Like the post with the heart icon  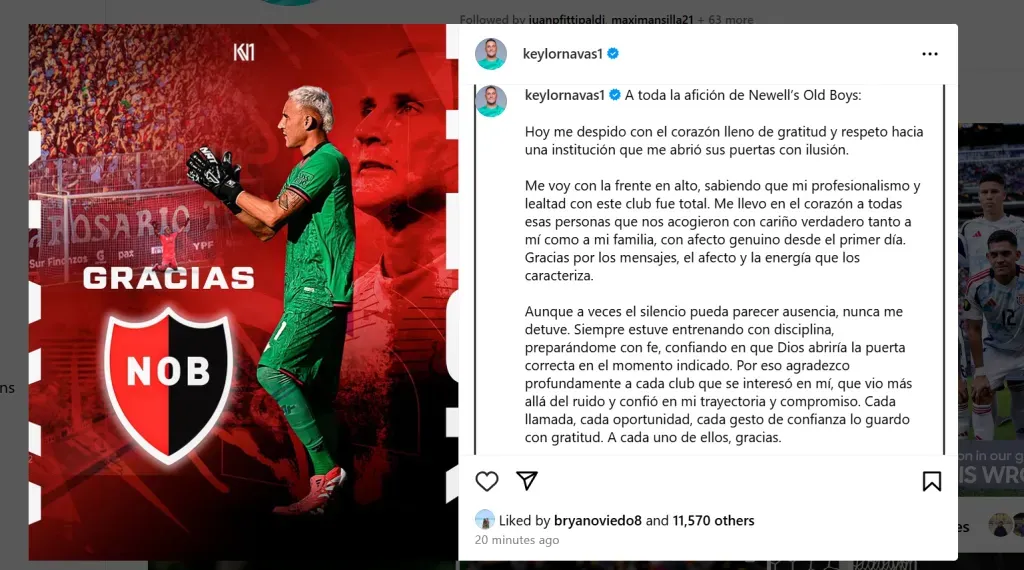click(x=487, y=481)
